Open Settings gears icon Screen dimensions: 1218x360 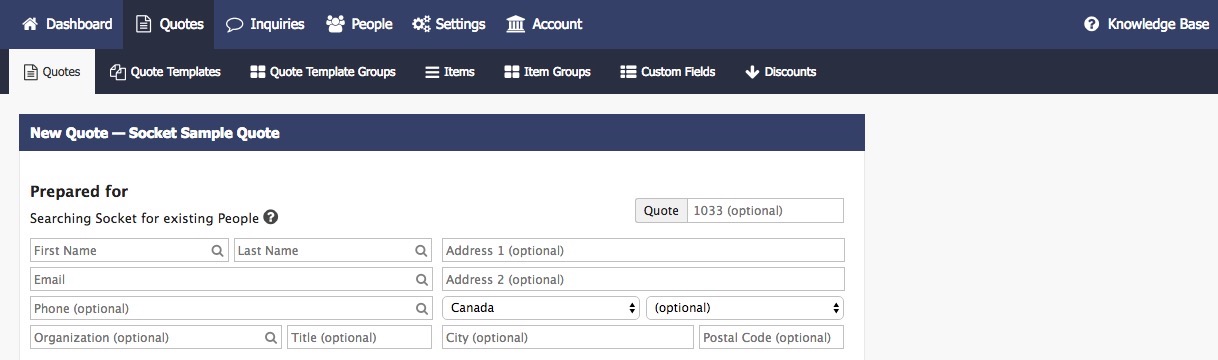[422, 24]
